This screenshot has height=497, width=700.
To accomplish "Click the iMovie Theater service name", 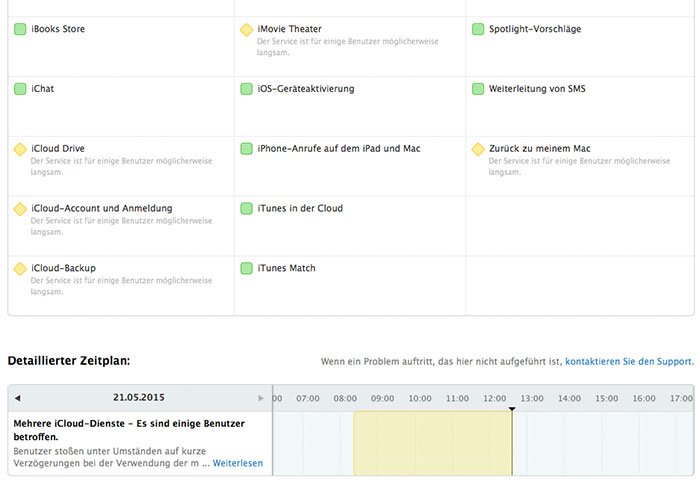I will pos(289,29).
